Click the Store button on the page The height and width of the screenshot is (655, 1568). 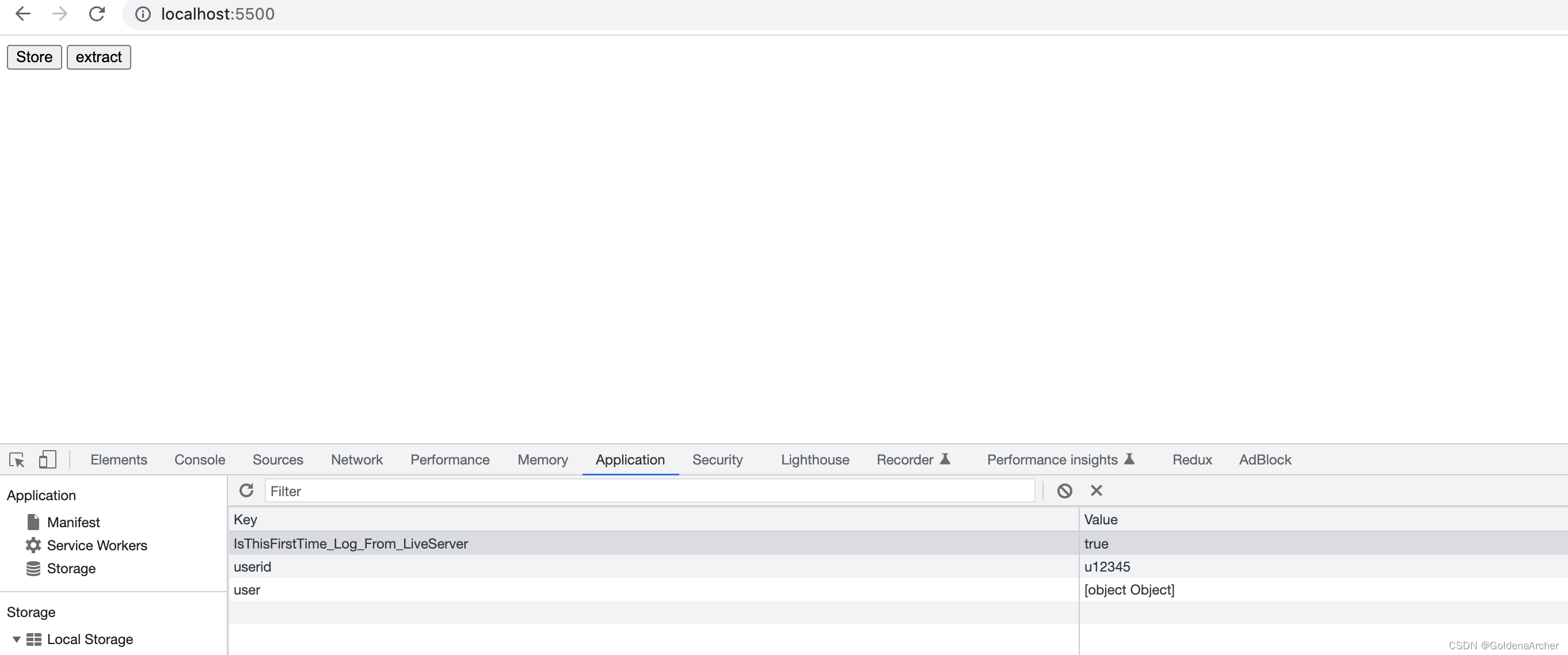35,57
